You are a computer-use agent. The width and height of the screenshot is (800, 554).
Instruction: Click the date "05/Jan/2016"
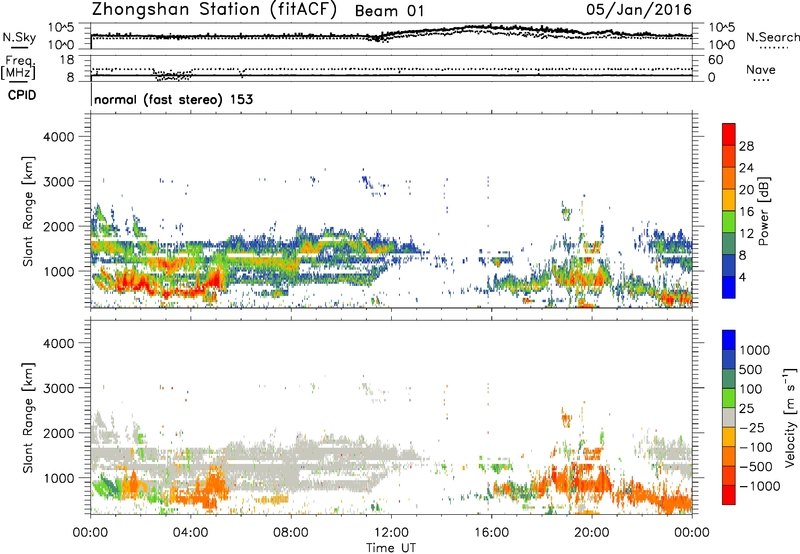pos(639,10)
